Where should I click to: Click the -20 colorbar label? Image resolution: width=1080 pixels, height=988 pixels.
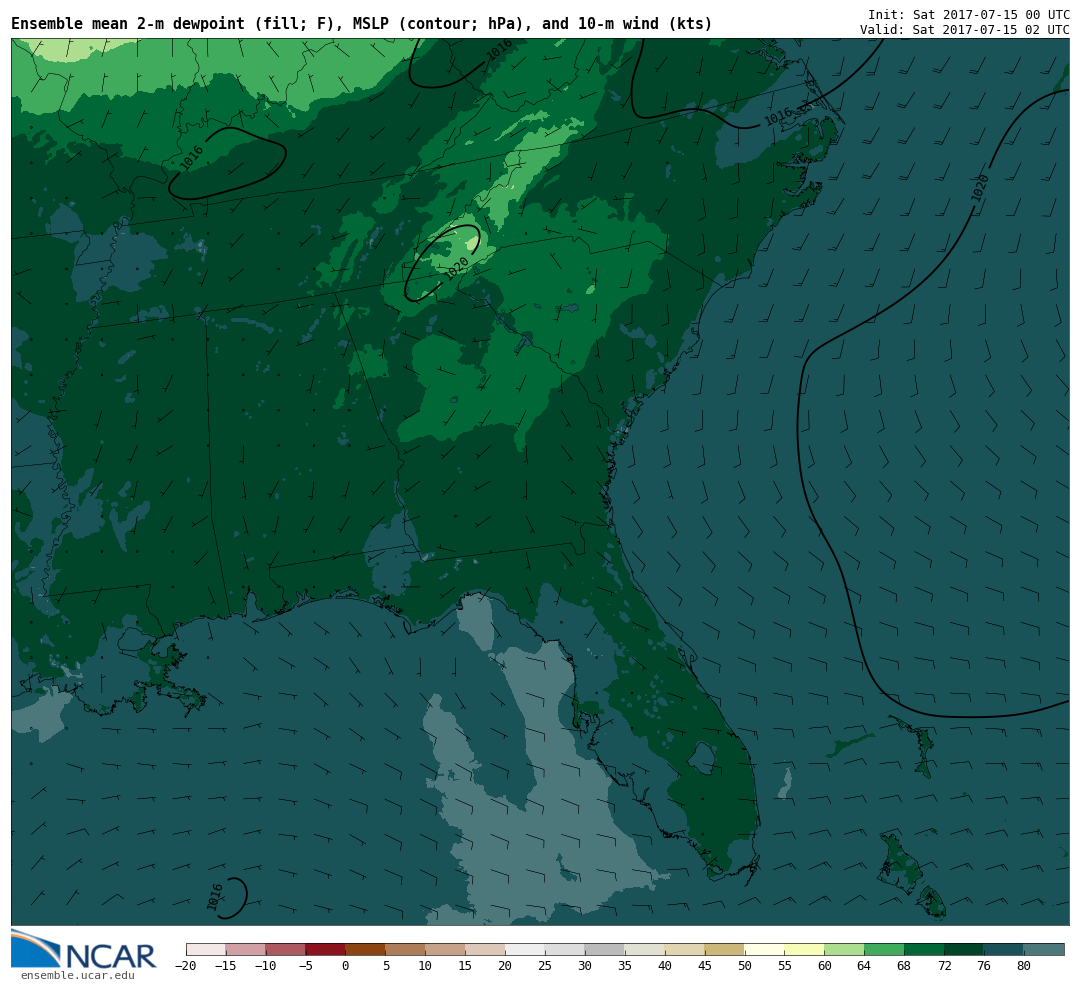pyautogui.click(x=186, y=966)
